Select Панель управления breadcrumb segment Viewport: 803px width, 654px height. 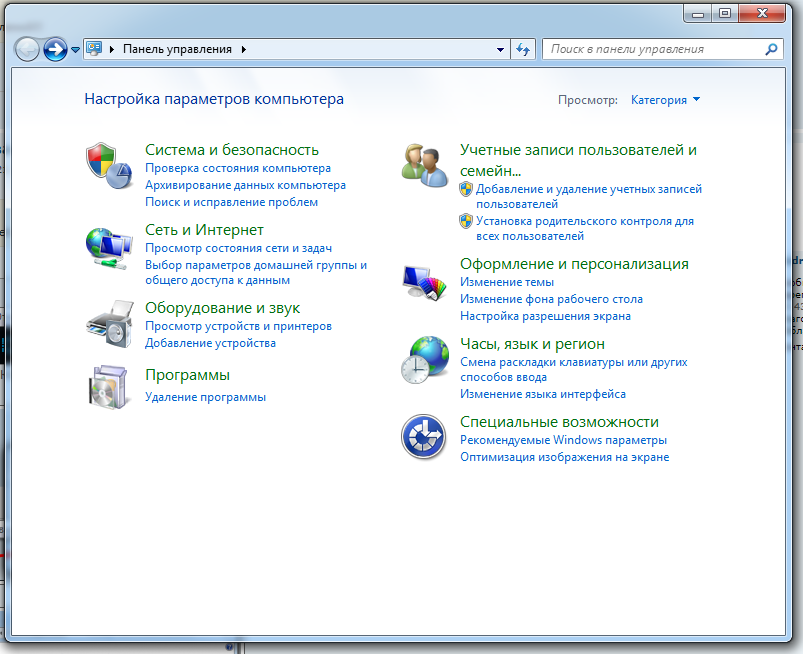(177, 49)
